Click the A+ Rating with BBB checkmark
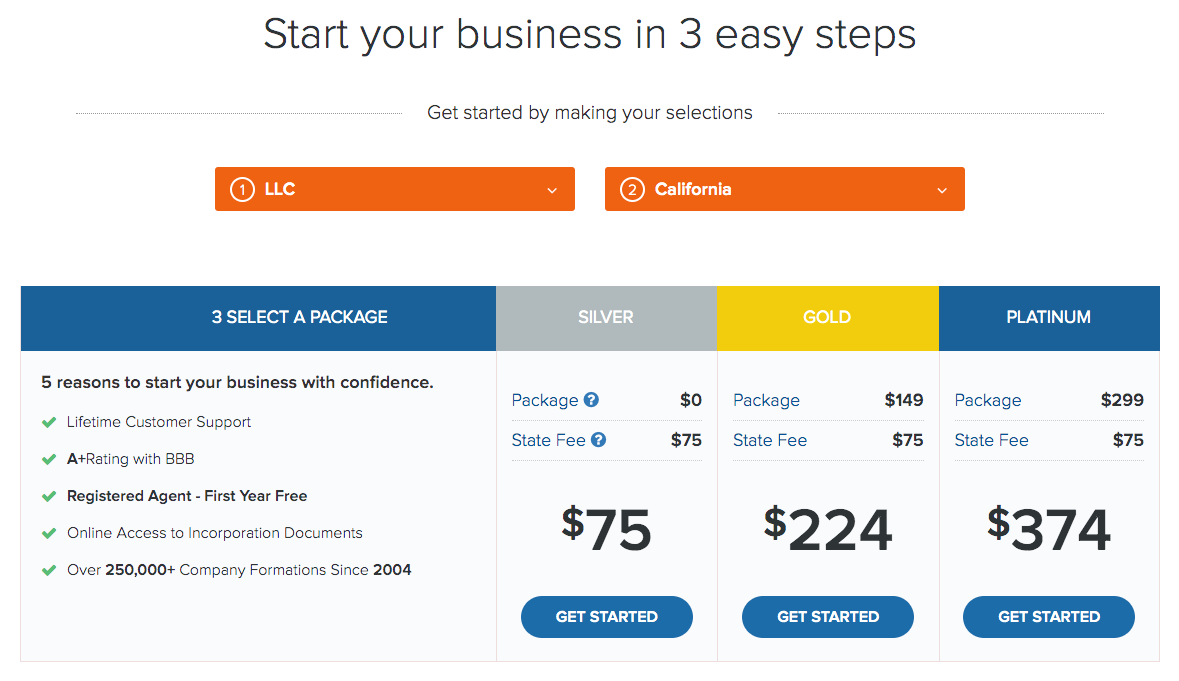1179x681 pixels. (x=49, y=459)
